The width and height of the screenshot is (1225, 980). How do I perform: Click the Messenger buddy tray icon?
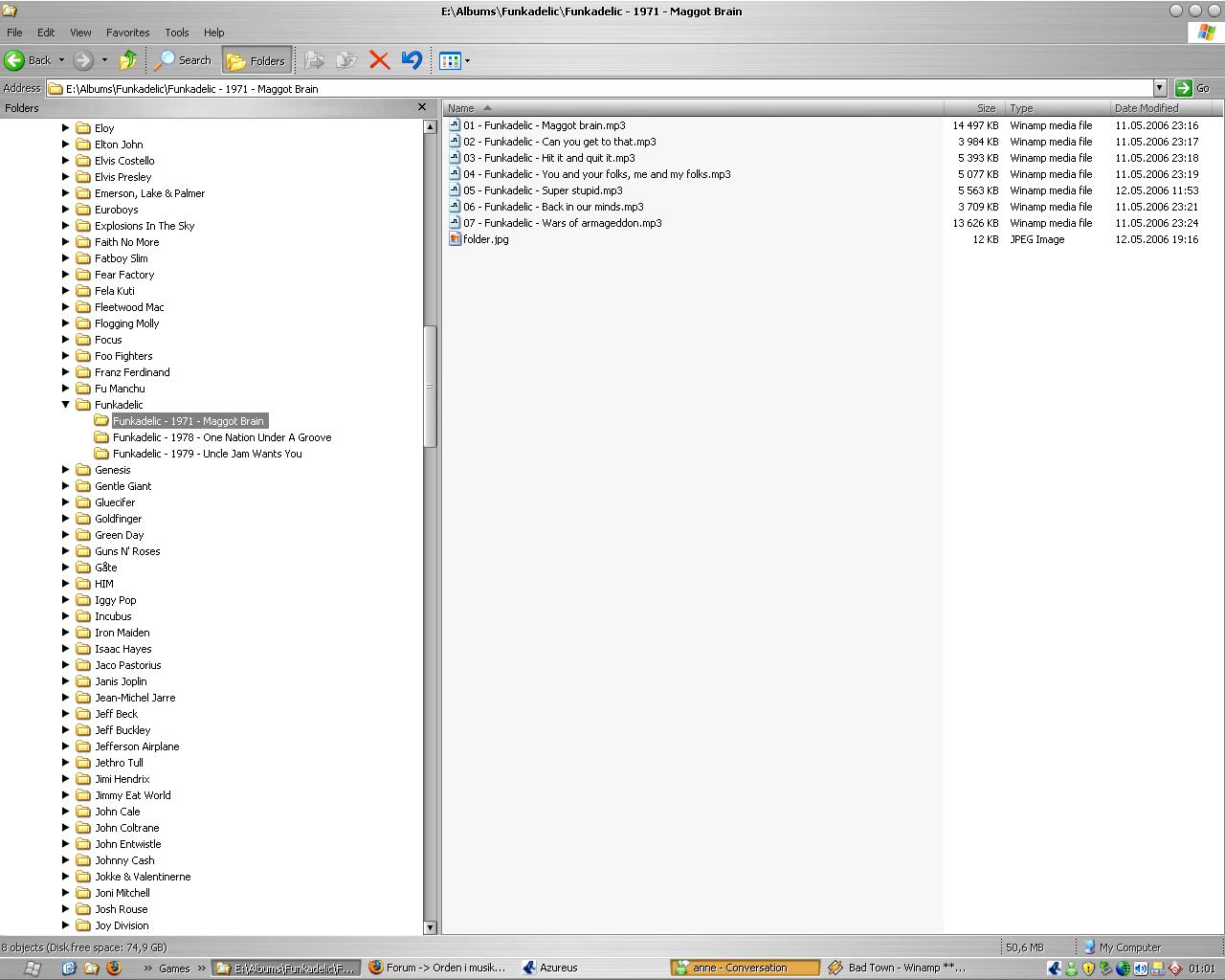(1071, 969)
